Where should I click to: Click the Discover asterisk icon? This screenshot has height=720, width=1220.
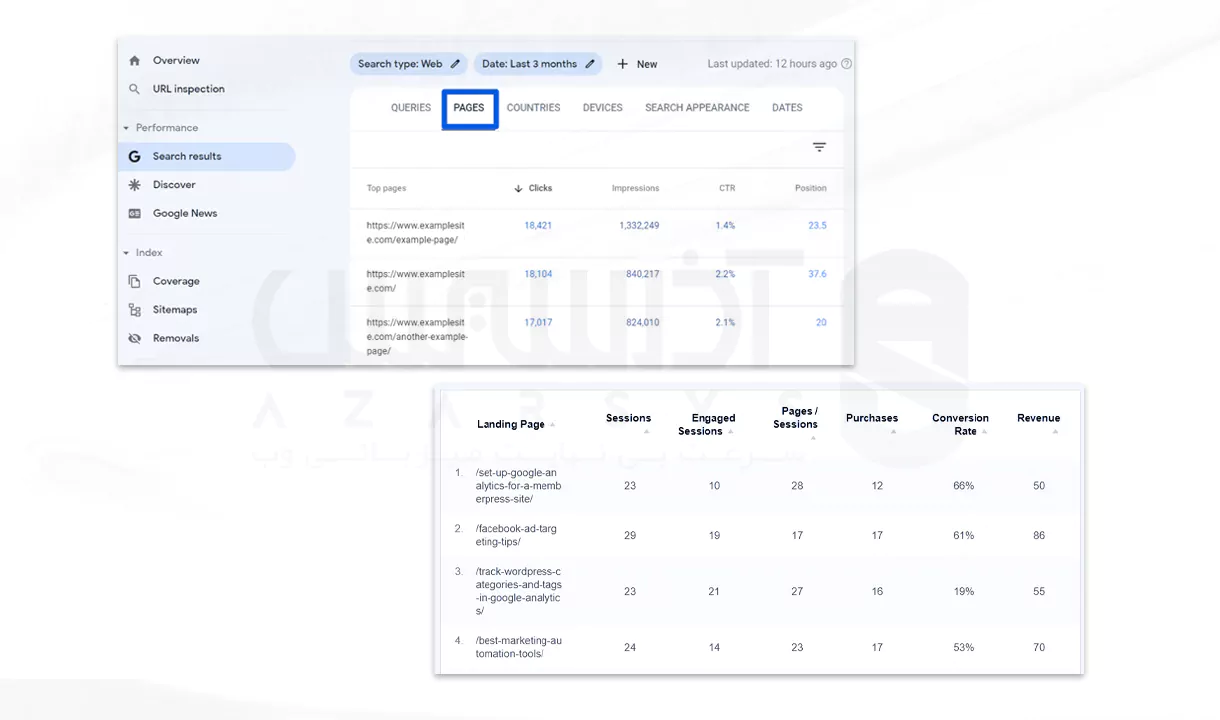click(135, 185)
